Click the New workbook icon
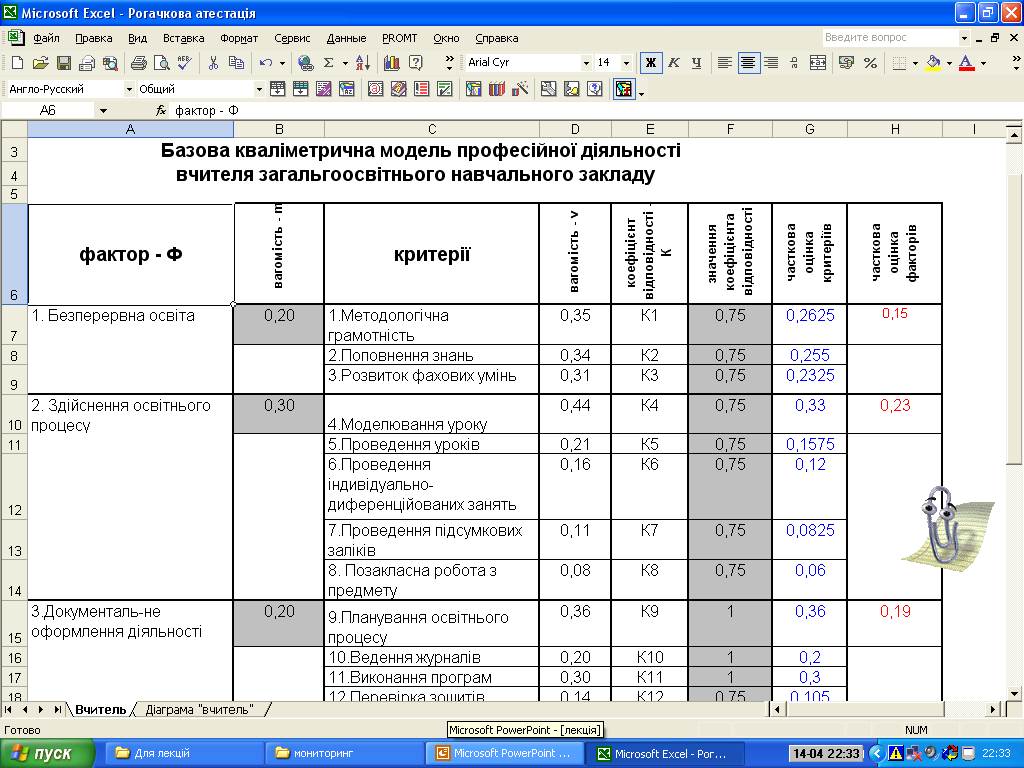Viewport: 1024px width, 768px height. point(18,63)
